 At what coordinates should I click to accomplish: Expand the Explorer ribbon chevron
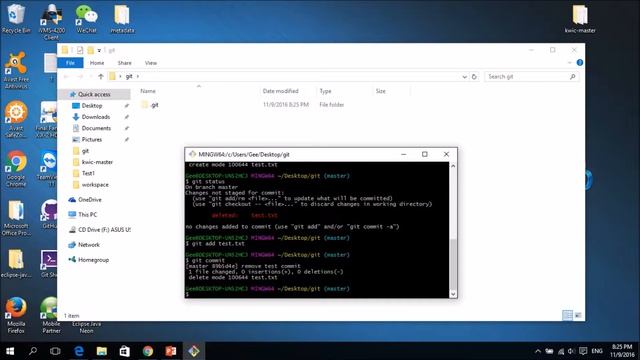[569, 63]
